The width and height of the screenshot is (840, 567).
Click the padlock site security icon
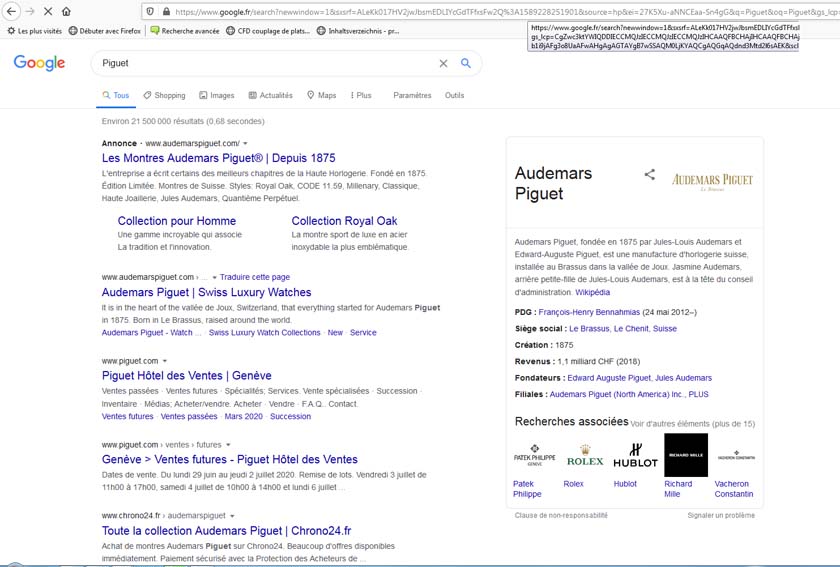point(166,11)
